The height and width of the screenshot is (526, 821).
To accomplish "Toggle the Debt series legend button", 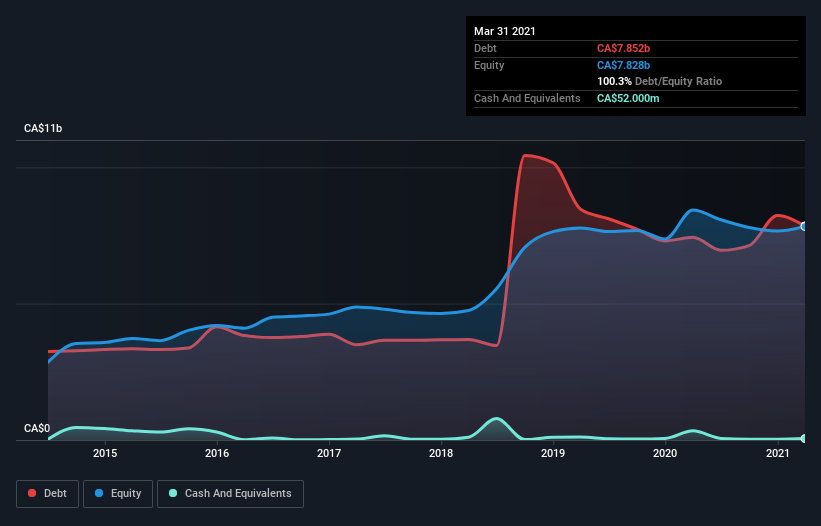I will [x=47, y=494].
